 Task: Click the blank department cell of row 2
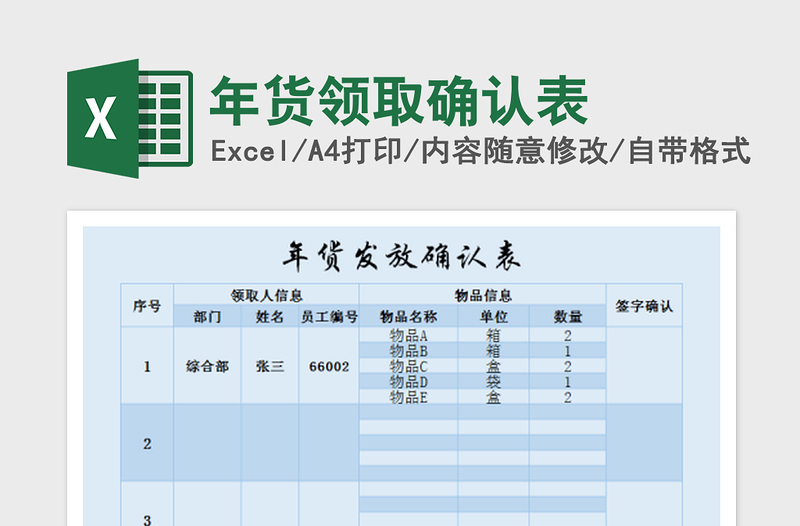(207, 443)
